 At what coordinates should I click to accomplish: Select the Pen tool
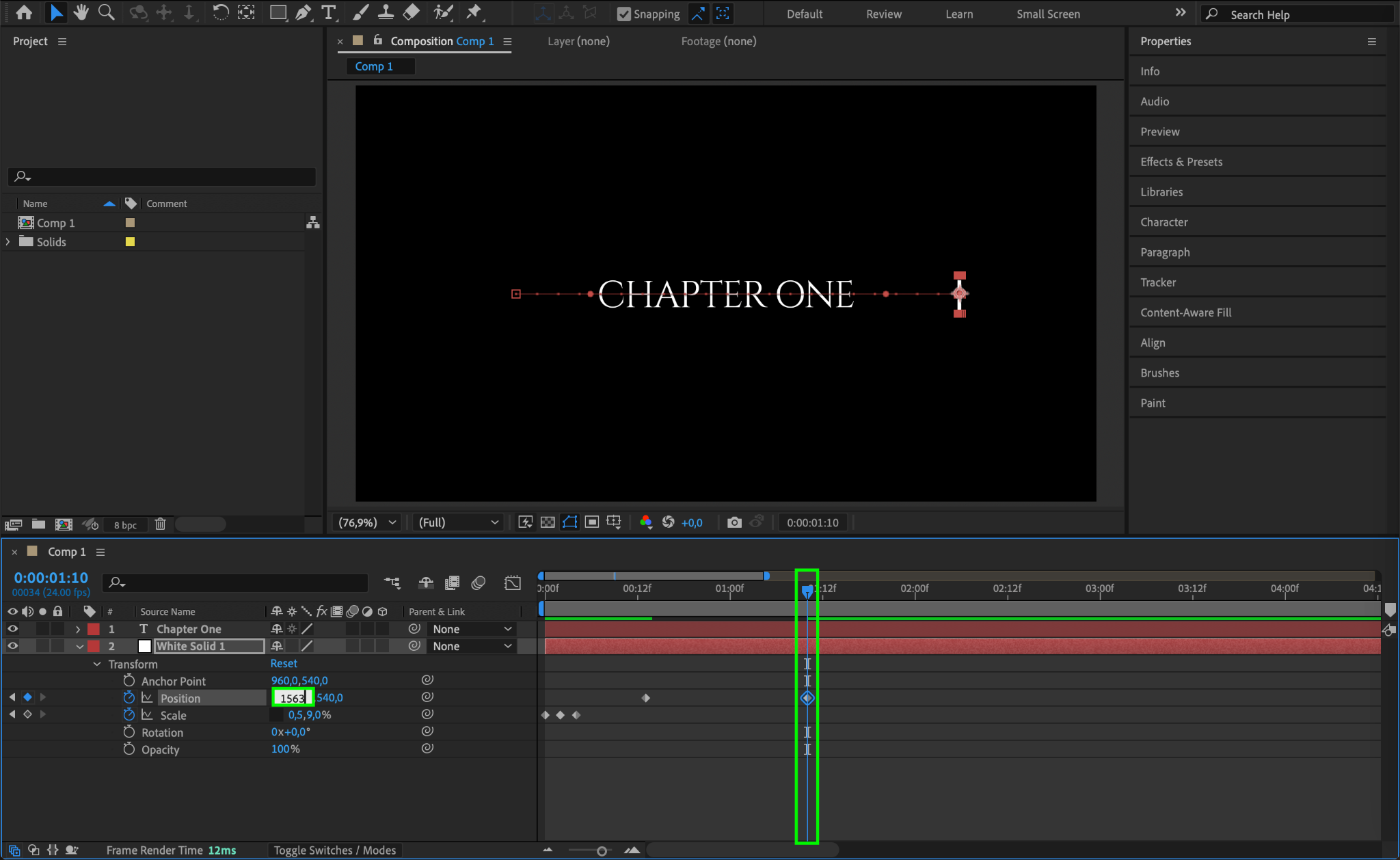(303, 12)
